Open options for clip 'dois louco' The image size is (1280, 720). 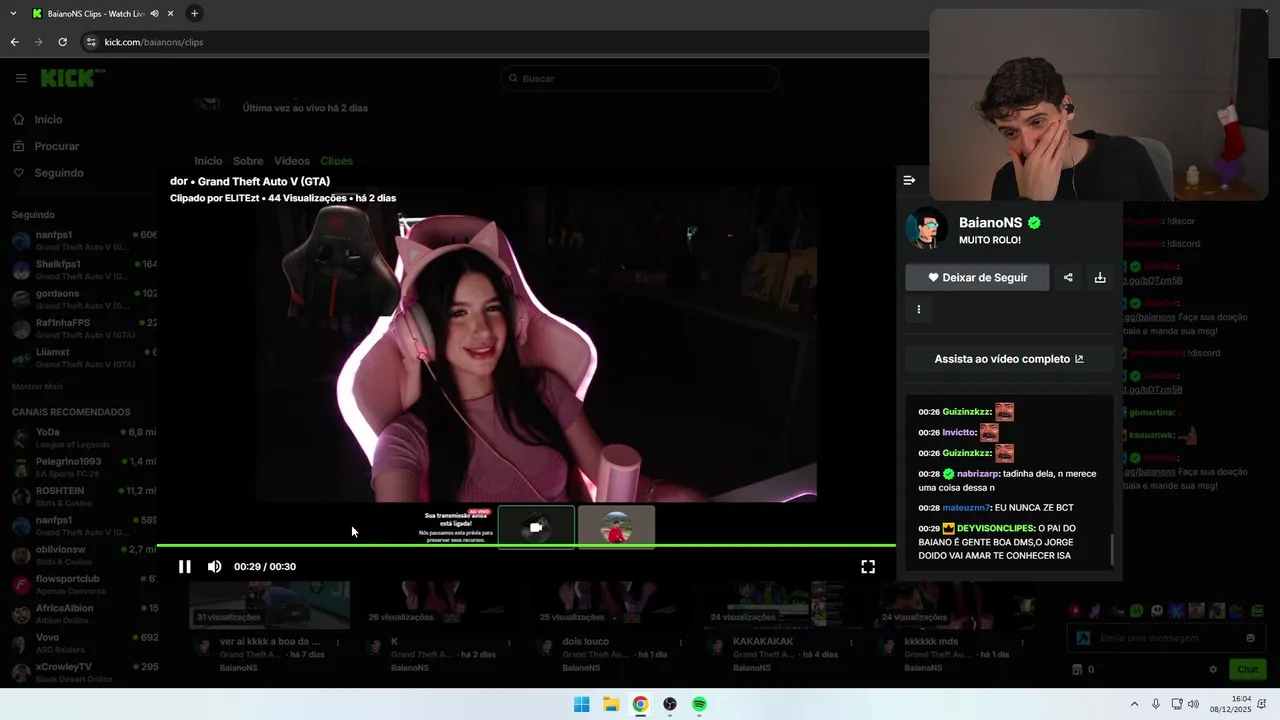pyautogui.click(x=681, y=642)
